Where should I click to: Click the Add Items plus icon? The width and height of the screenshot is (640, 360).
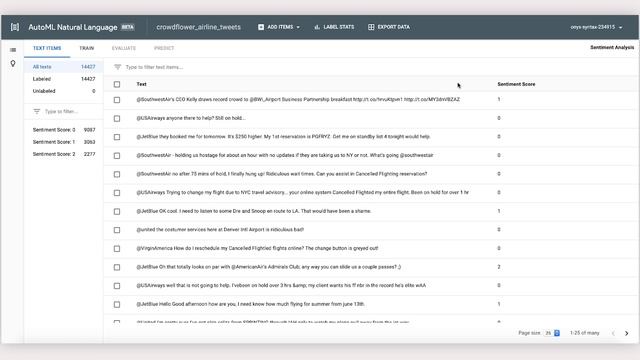(x=261, y=27)
